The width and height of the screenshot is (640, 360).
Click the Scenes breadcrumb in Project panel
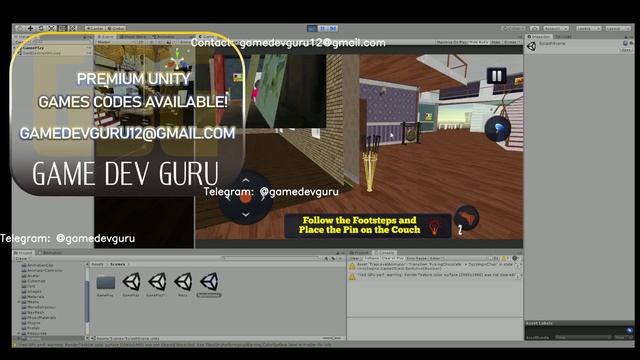click(118, 264)
